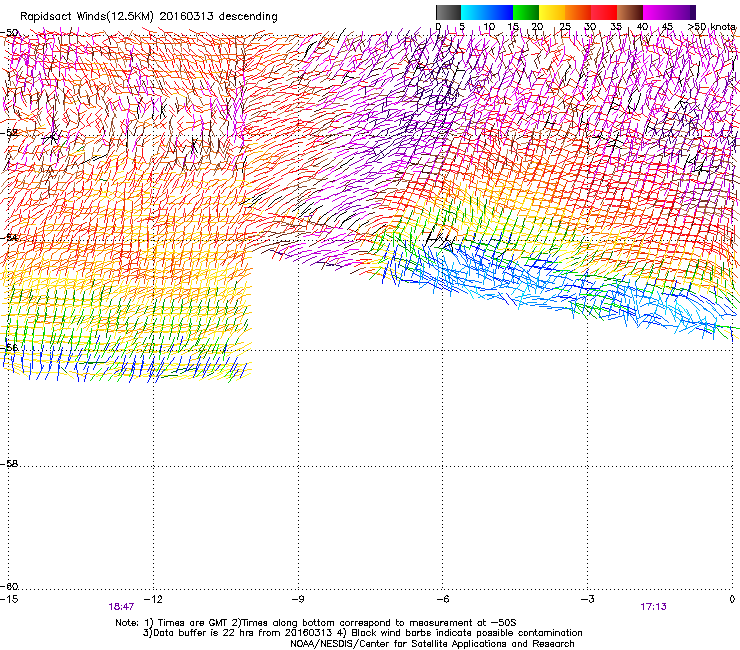Click the 17:13 swath time label
The height and width of the screenshot is (650, 740).
pyautogui.click(x=654, y=607)
